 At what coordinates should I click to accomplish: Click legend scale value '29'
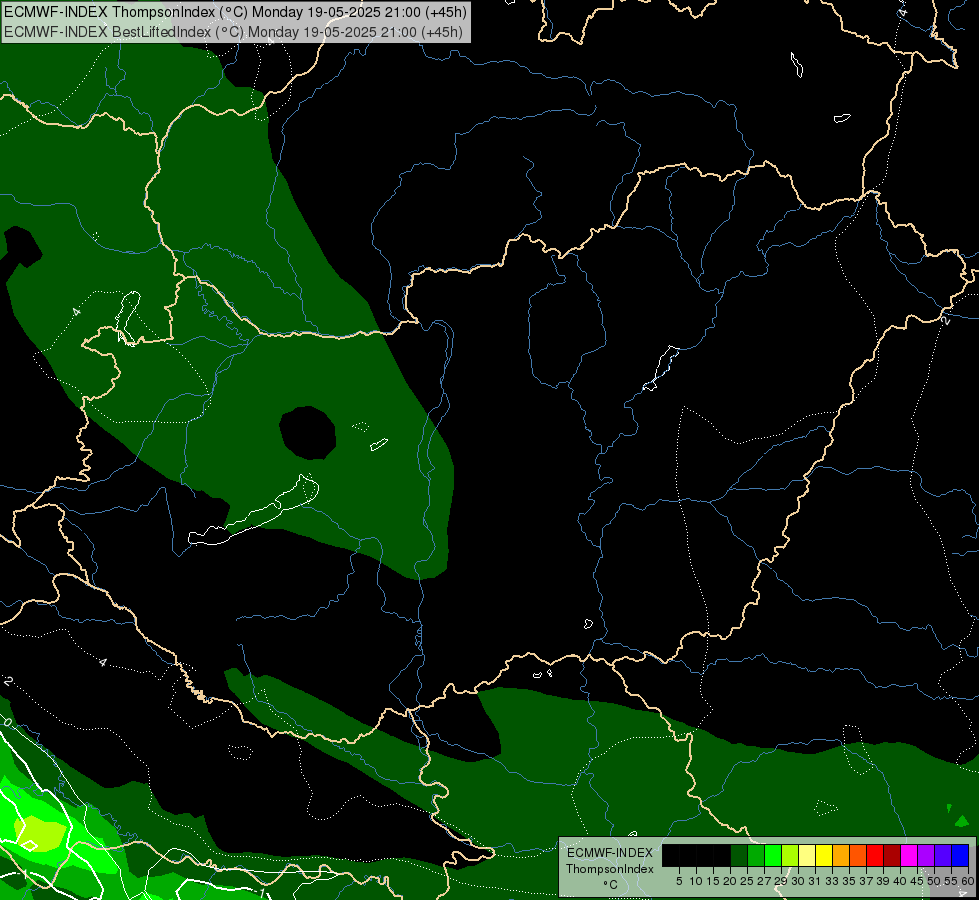(781, 881)
